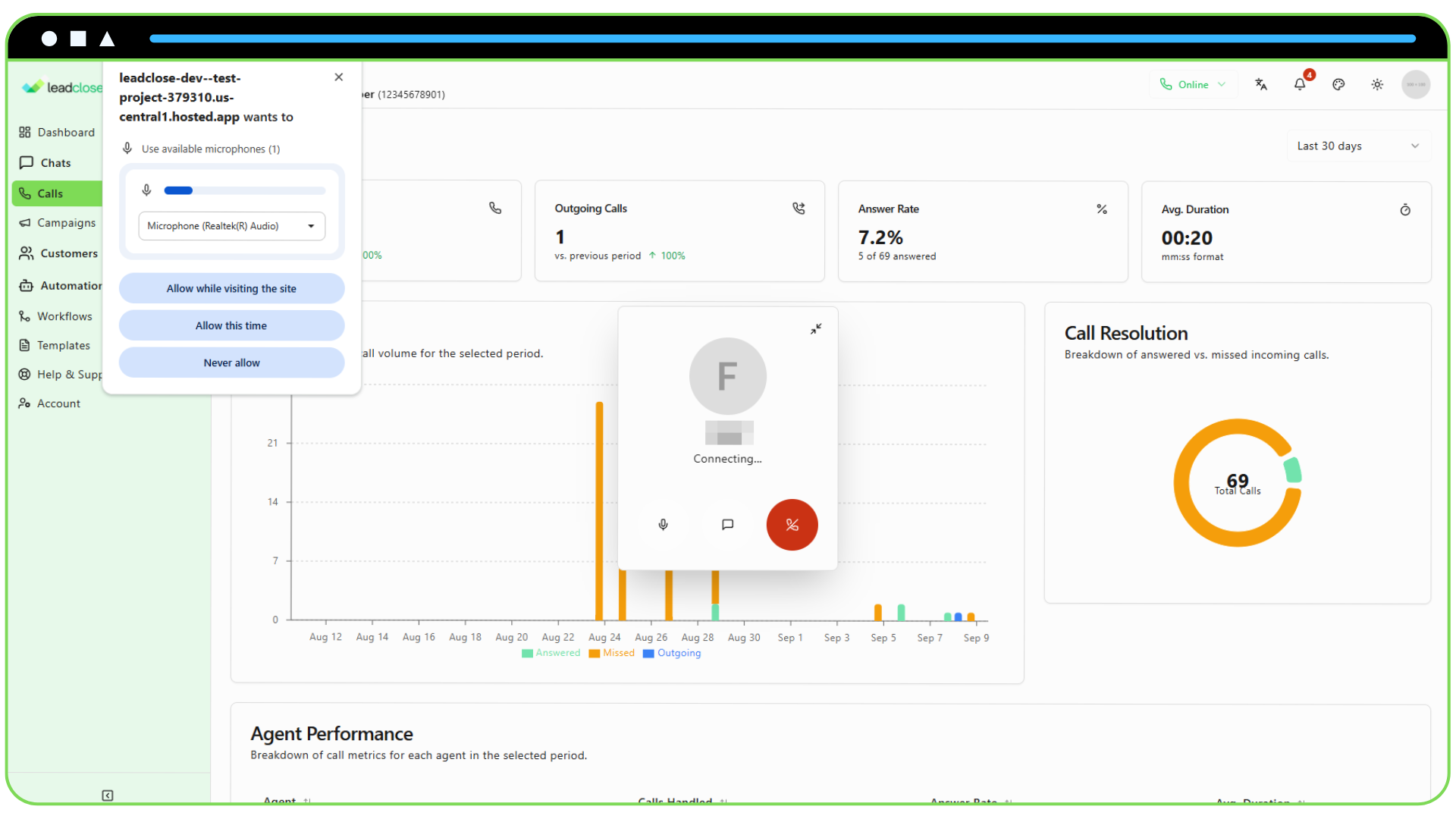The image size is (1456, 819).
Task: Click Allow this time button
Action: (231, 326)
